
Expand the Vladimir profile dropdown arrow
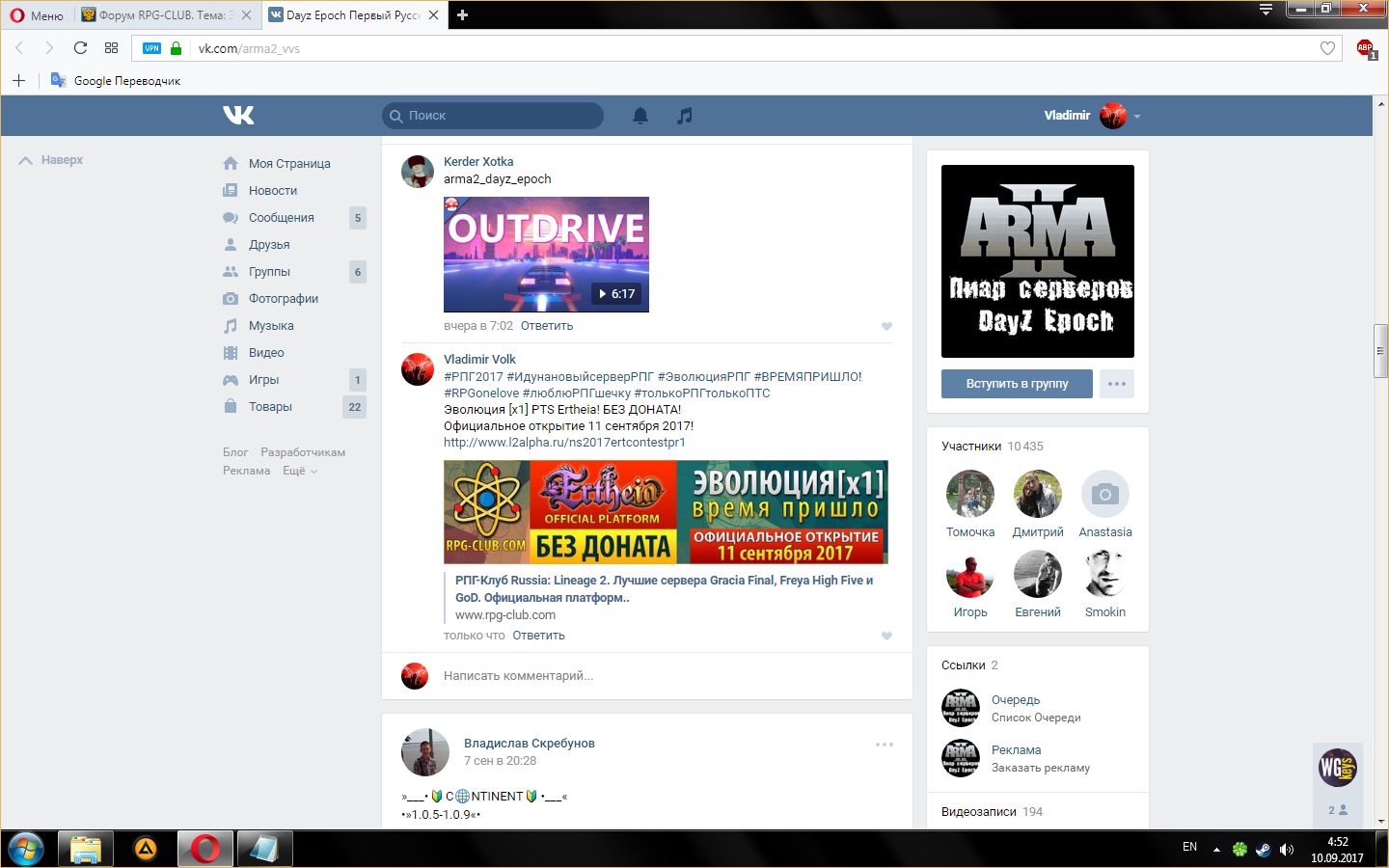coord(1137,117)
